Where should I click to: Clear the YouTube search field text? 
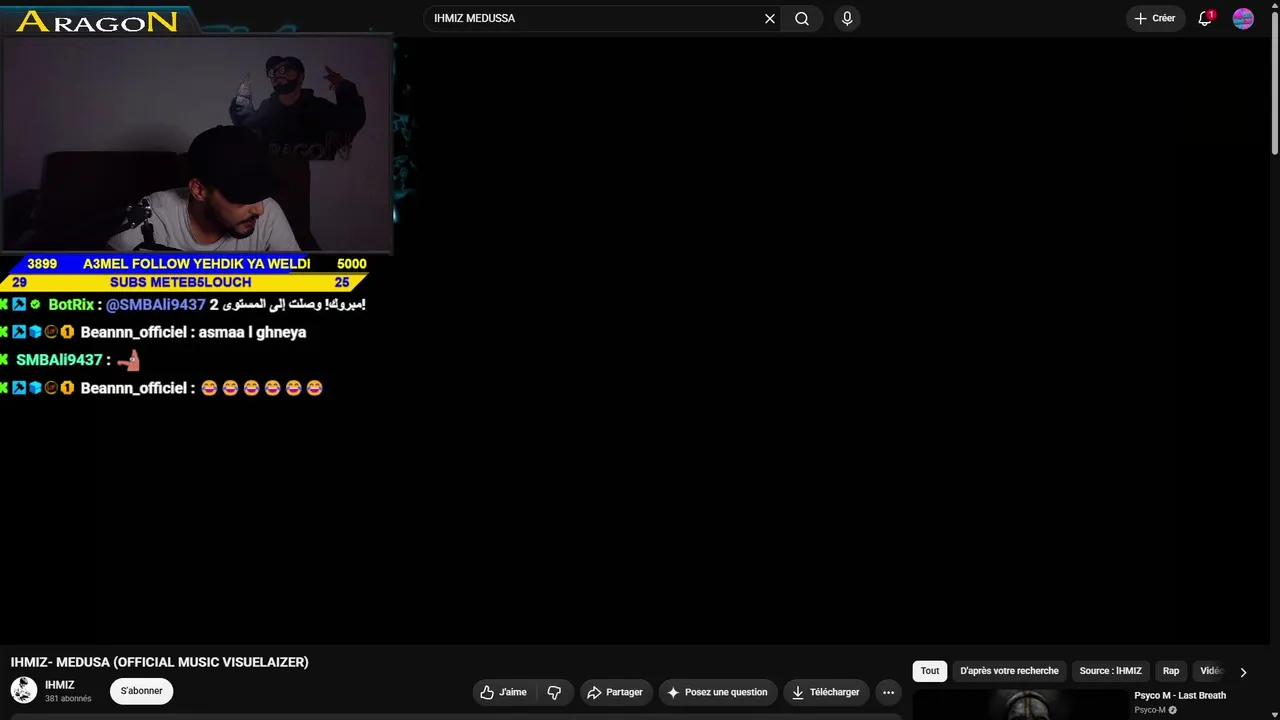click(x=770, y=18)
